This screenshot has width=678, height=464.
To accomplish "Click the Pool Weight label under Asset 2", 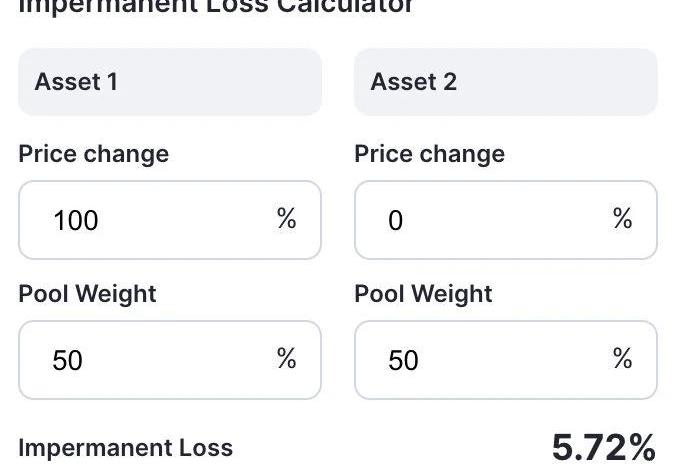I will pos(424,294).
